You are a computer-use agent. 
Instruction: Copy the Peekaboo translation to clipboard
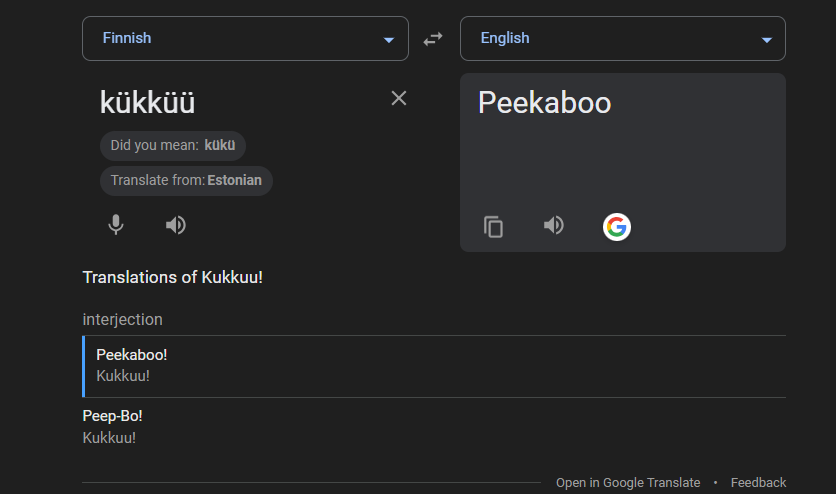coord(493,226)
